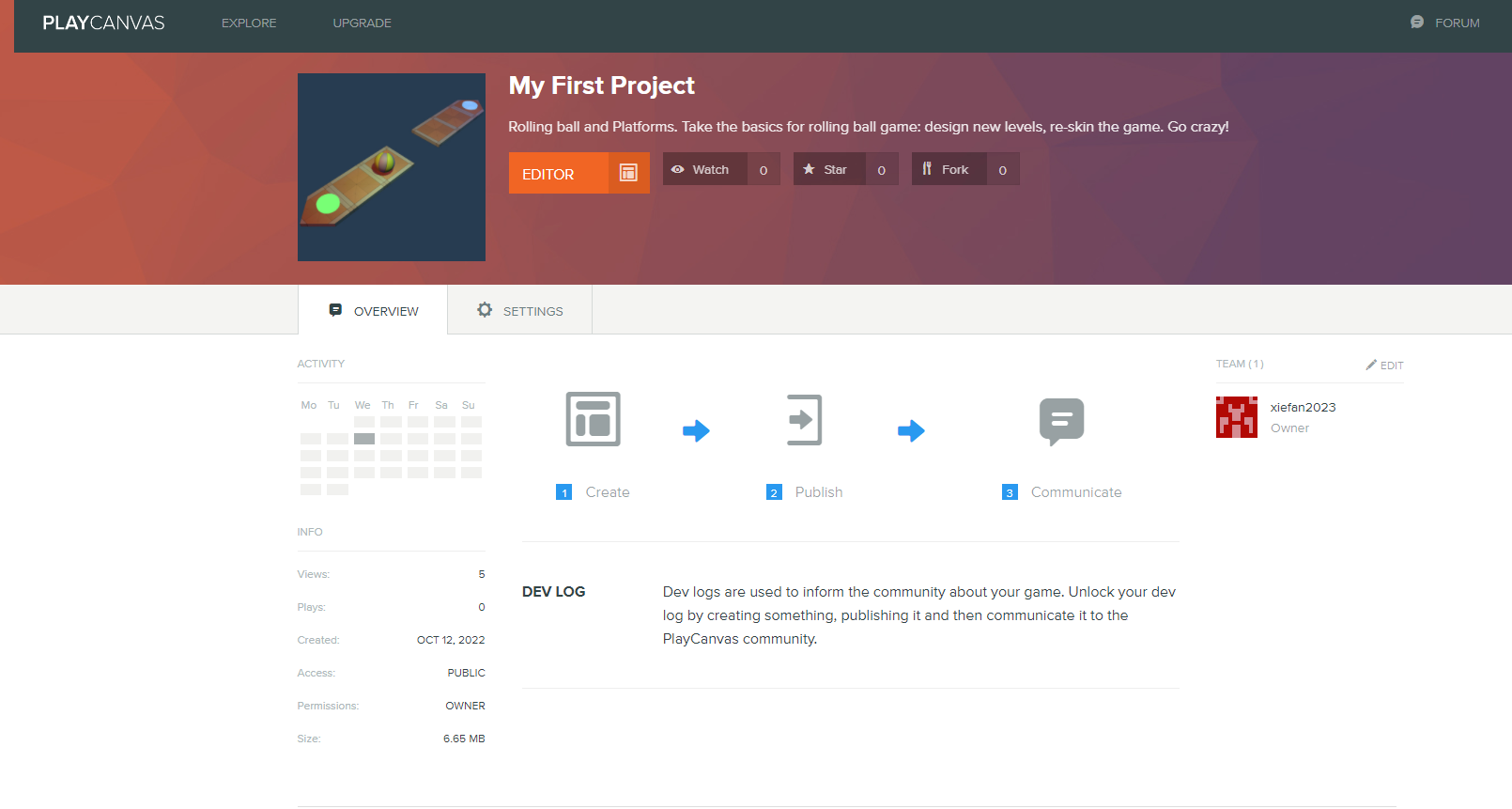The height and width of the screenshot is (809, 1512).
Task: Click the highlighted activity calendar cell
Action: (364, 439)
